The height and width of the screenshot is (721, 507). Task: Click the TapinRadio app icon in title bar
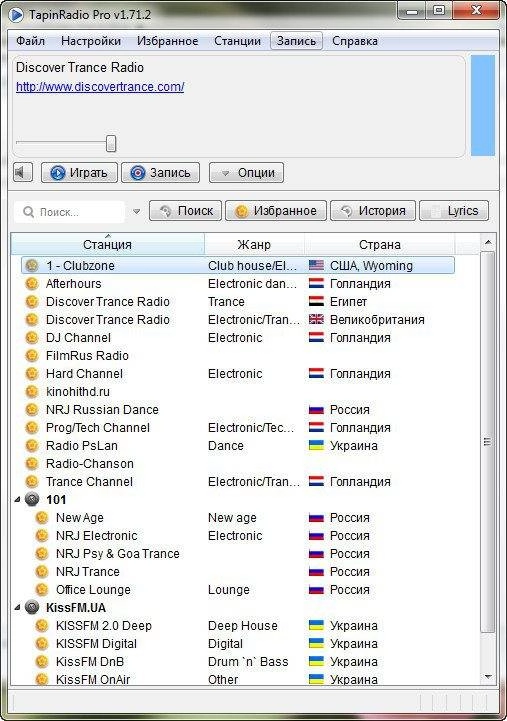(x=17, y=15)
